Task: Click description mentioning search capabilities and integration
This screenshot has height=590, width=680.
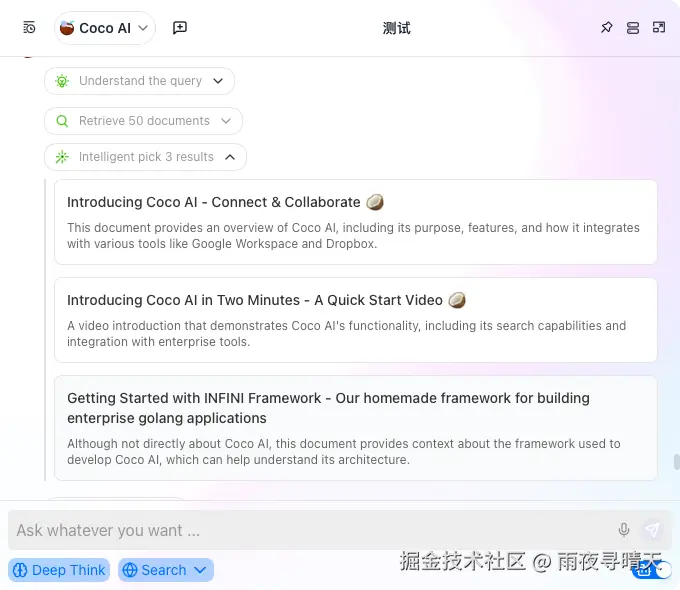Action: 347,334
